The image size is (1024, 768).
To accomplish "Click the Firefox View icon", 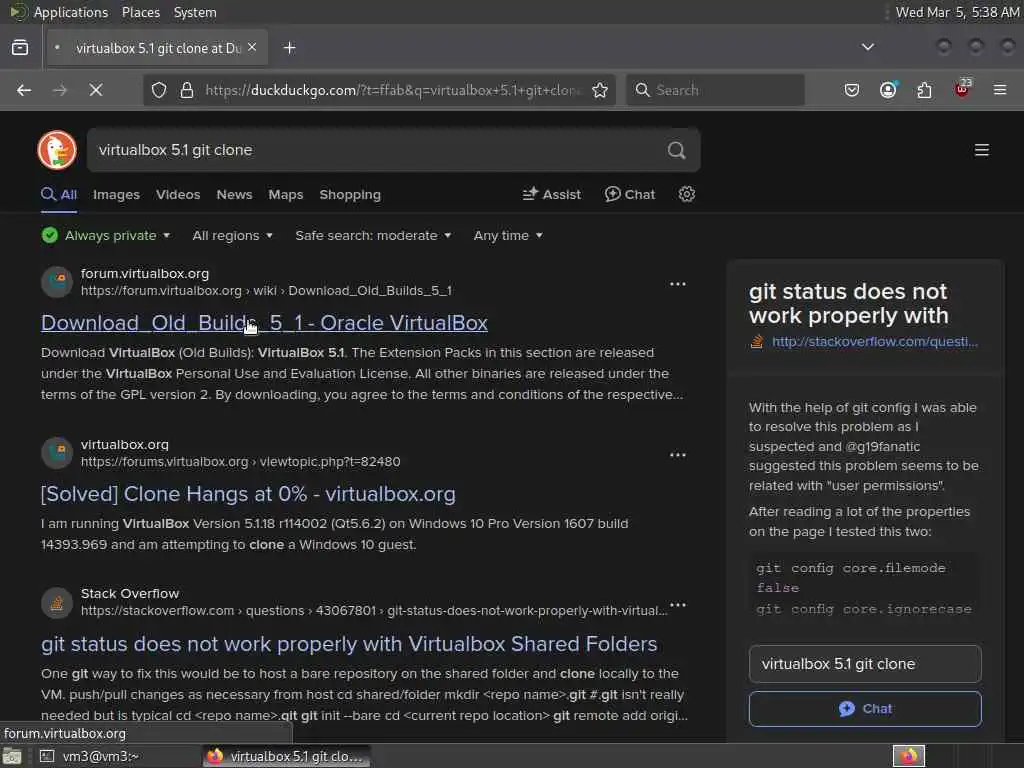I will [20, 48].
